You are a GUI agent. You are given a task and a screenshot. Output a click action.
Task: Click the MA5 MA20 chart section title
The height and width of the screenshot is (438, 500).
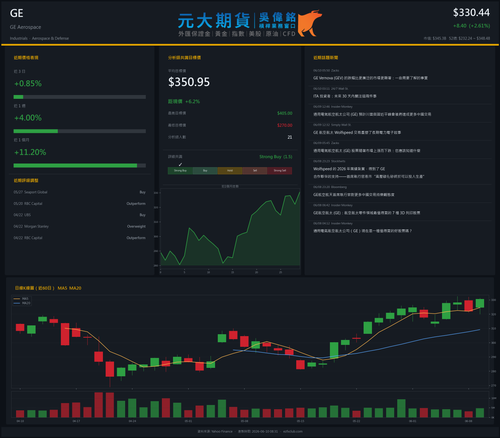48,288
